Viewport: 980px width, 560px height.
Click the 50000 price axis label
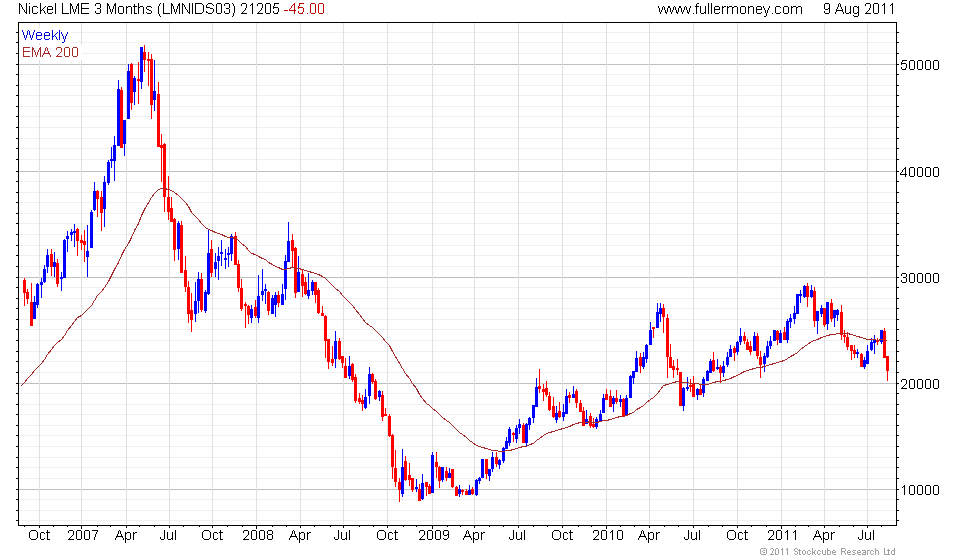pyautogui.click(x=919, y=66)
